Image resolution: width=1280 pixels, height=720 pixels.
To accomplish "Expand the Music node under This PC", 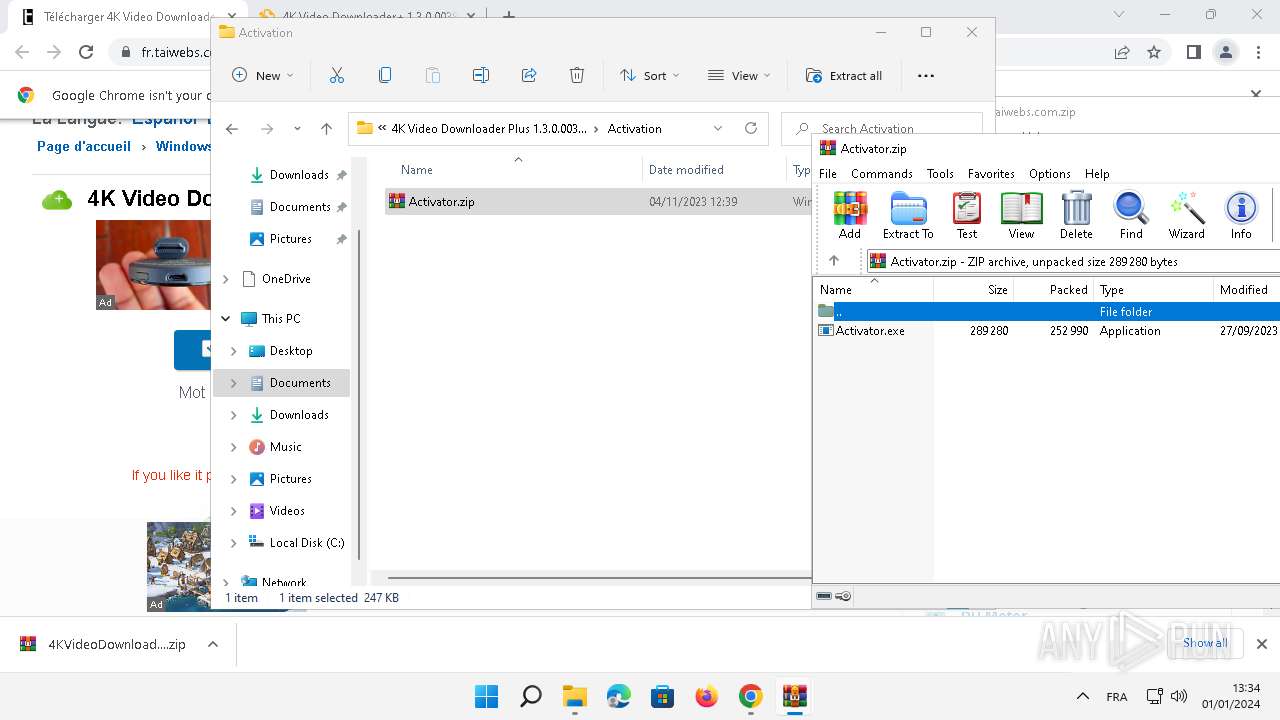I will (x=234, y=447).
